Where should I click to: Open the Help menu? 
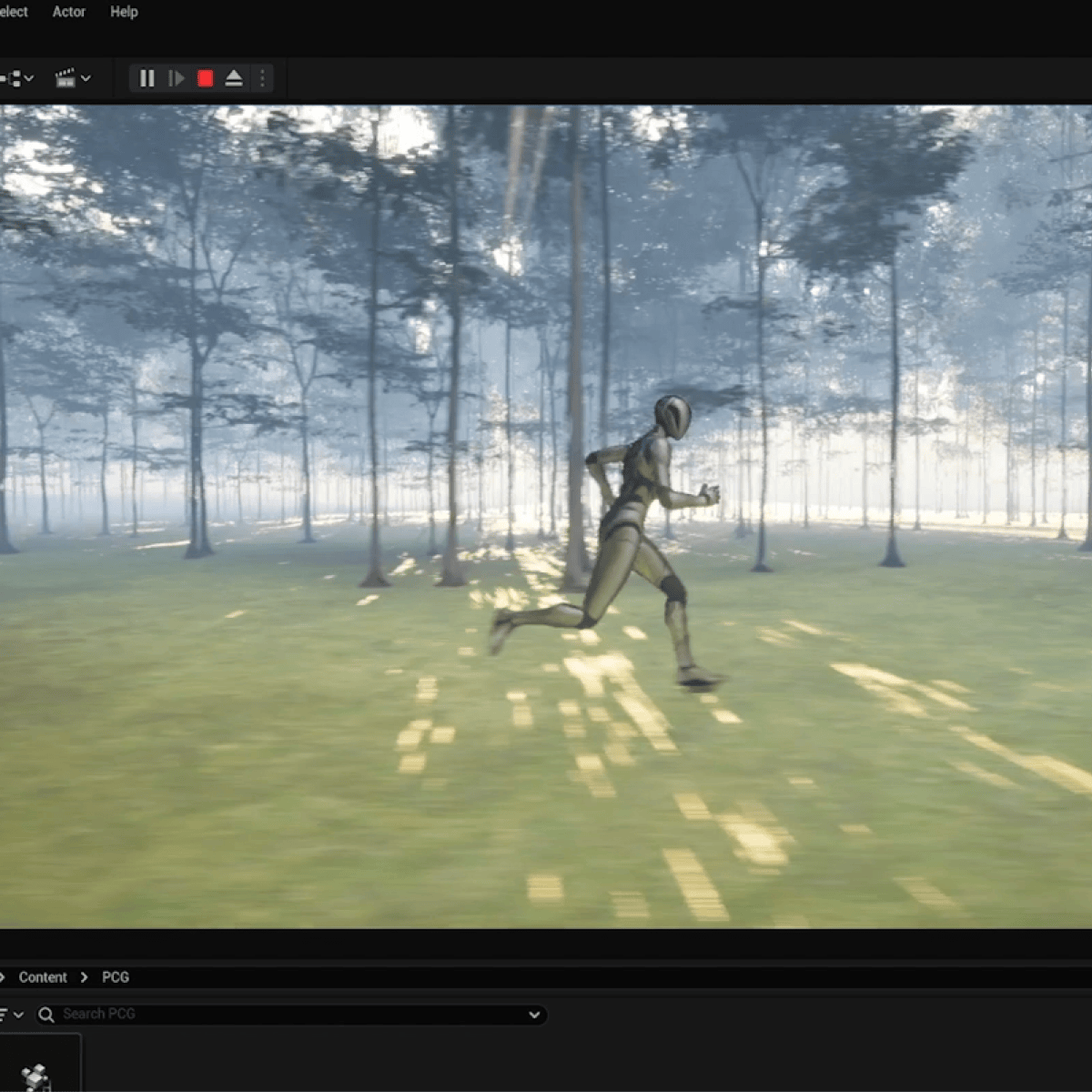point(124,12)
